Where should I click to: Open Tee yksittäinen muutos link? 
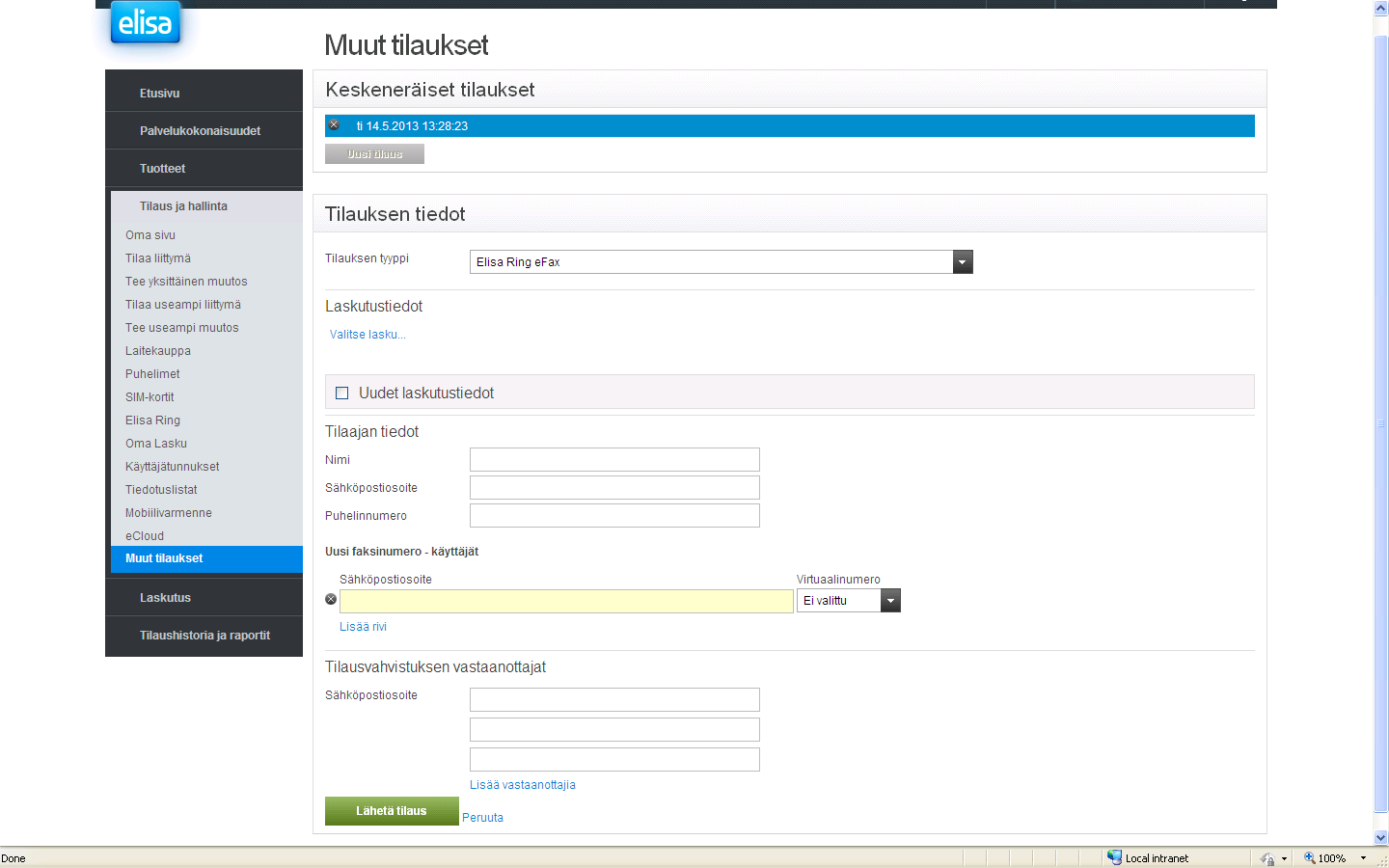click(186, 282)
